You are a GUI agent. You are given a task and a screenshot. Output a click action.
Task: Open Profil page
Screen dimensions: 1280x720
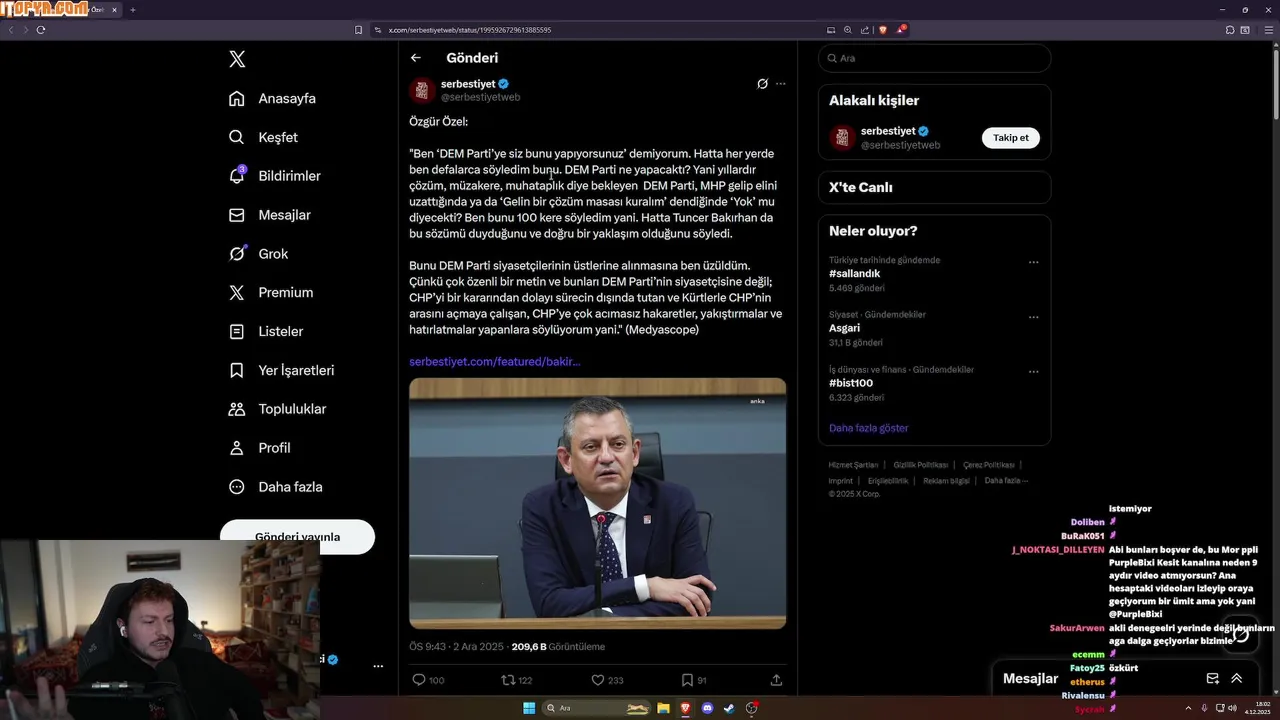pyautogui.click(x=259, y=448)
